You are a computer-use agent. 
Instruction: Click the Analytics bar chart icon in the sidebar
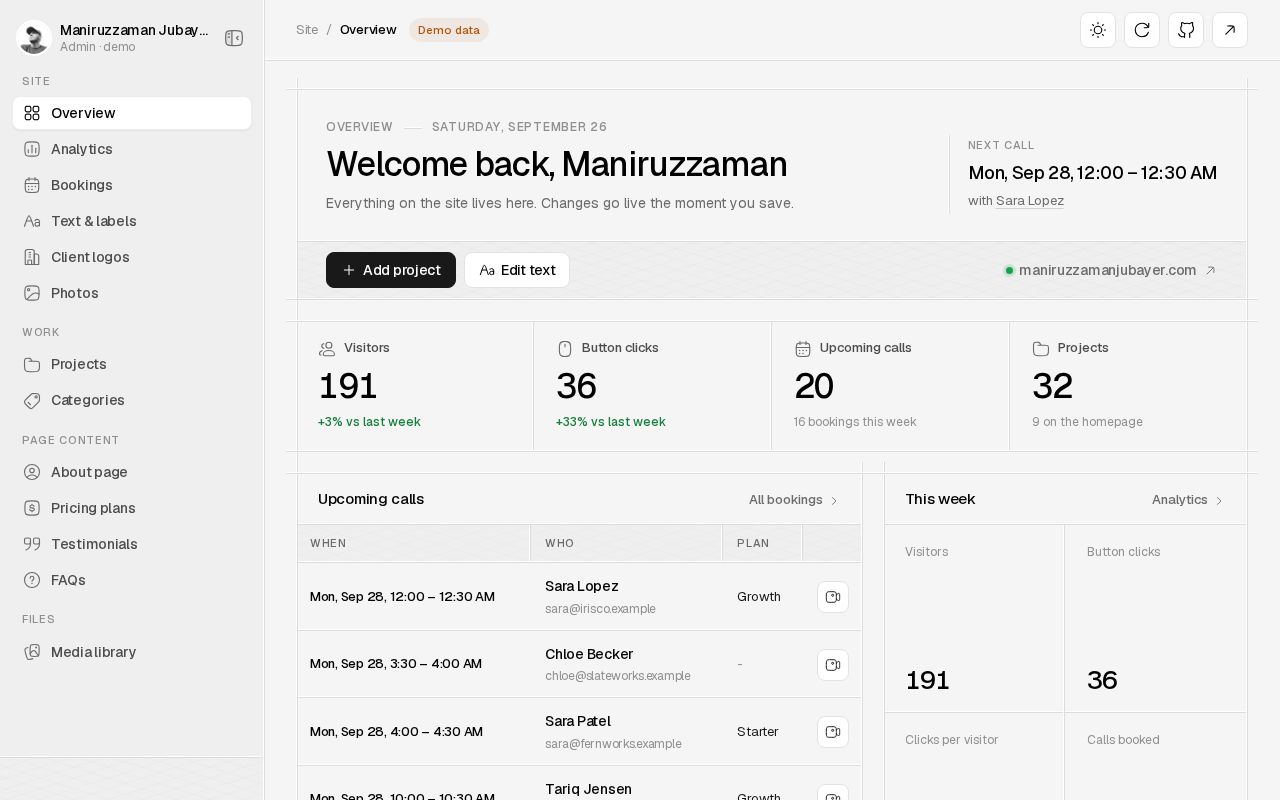[32, 149]
